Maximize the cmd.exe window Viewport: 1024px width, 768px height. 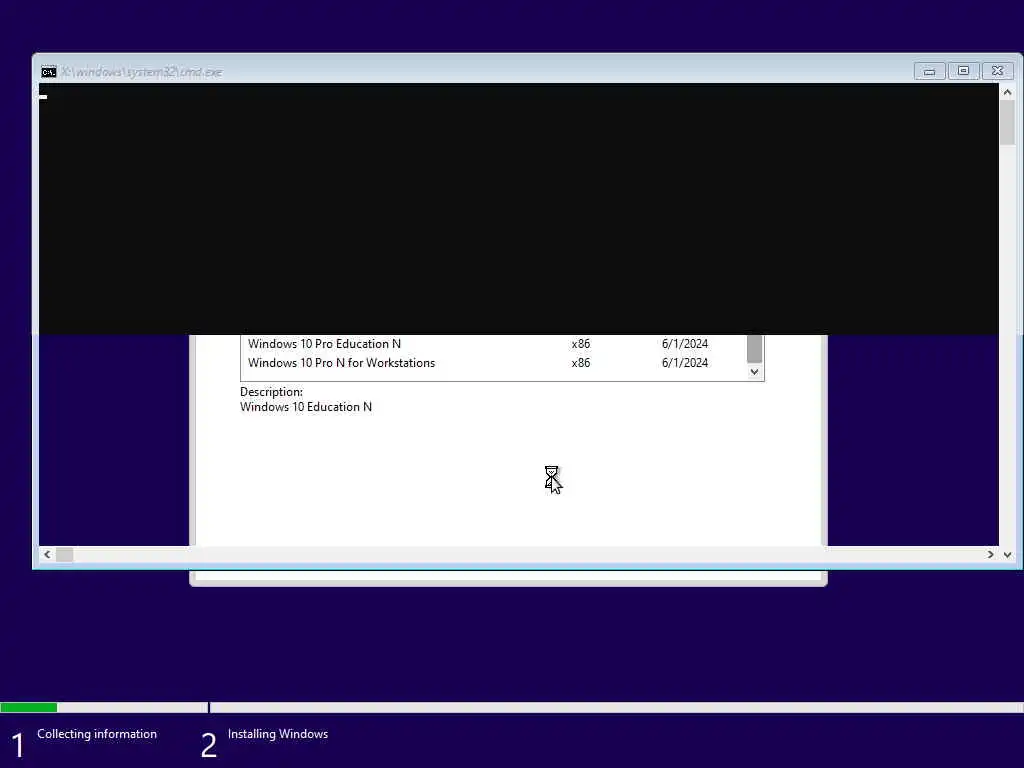point(963,71)
